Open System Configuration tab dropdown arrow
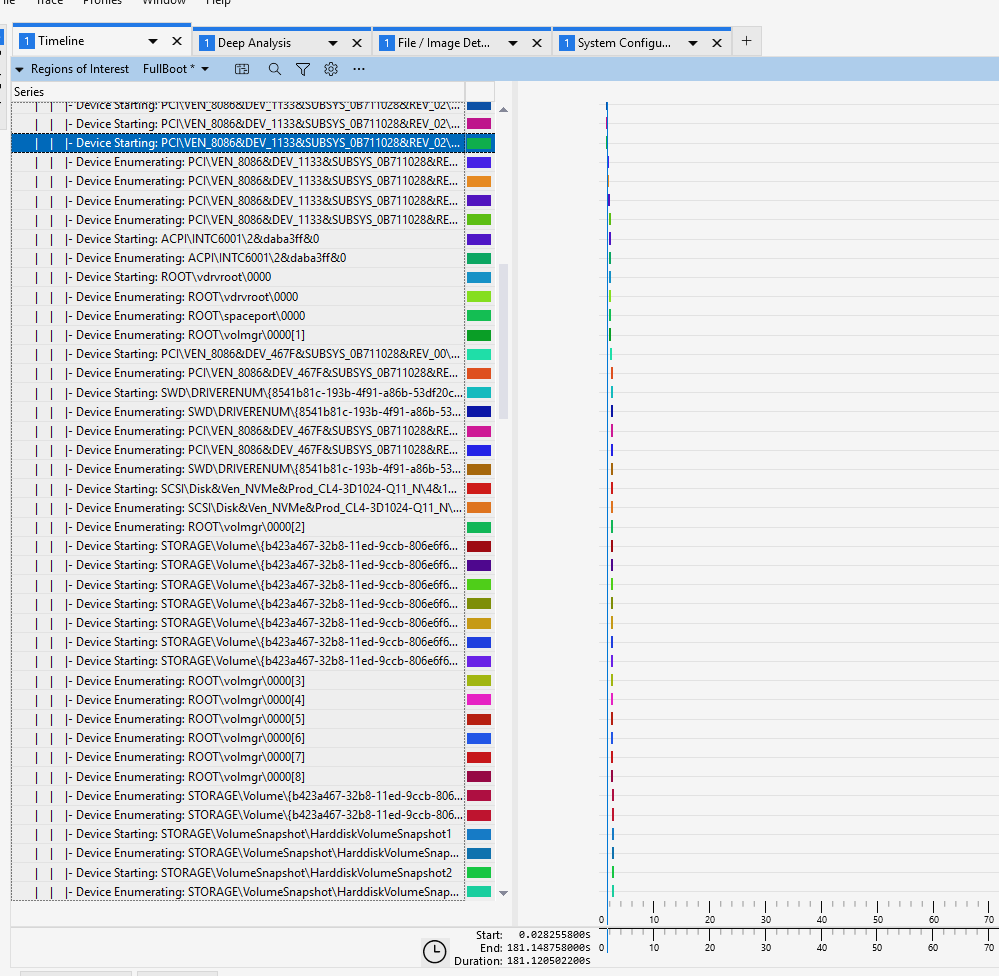 point(693,43)
